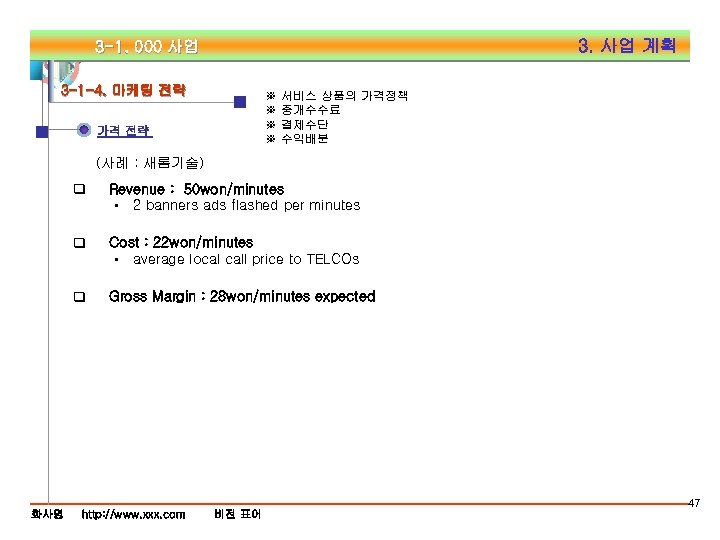Select the slide title '3-1. 000 사업'
The width and height of the screenshot is (720, 540).
146,46
